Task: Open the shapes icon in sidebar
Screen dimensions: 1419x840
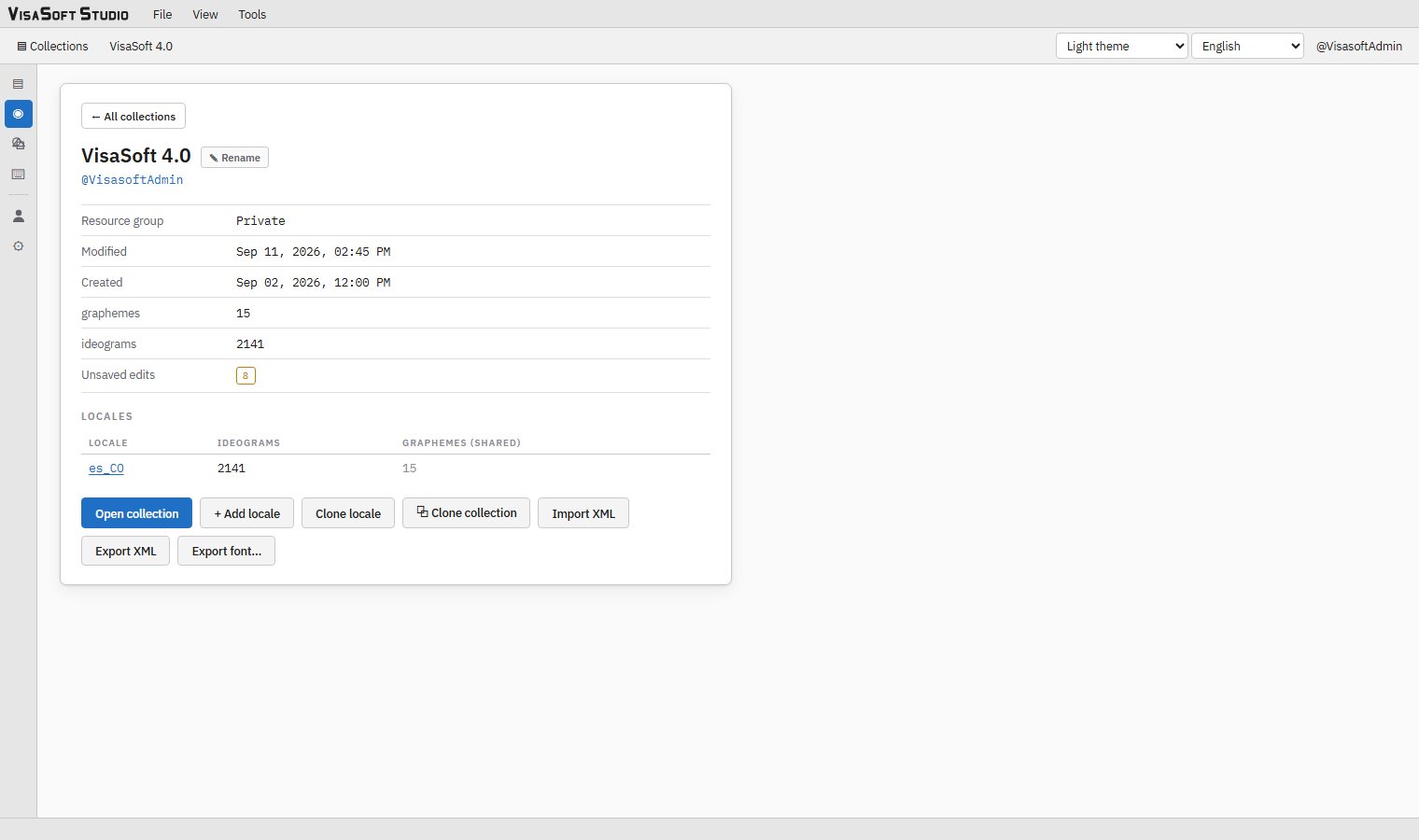Action: [x=18, y=144]
